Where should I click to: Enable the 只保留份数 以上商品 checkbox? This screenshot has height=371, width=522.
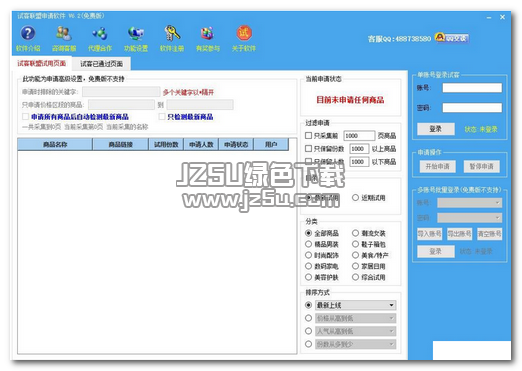pos(309,149)
